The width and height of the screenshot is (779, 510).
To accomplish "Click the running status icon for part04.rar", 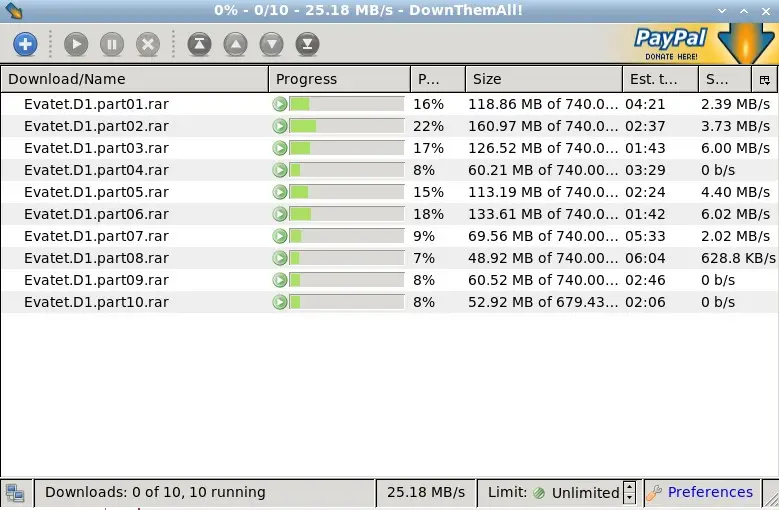I will pos(280,170).
